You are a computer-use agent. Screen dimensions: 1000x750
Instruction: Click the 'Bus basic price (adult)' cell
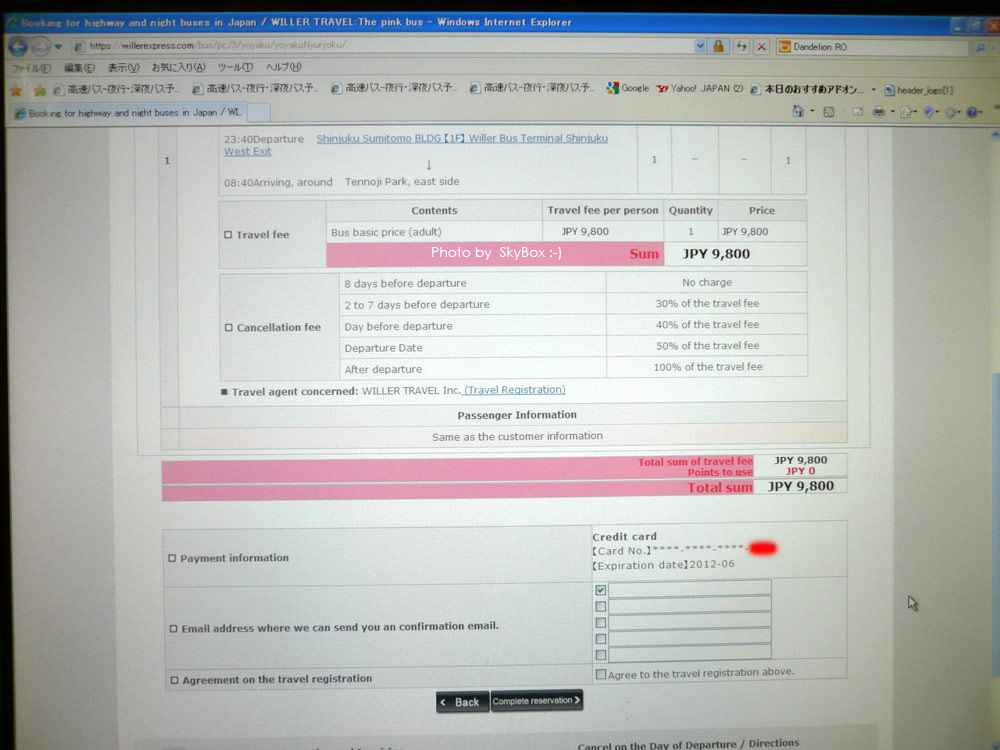click(x=434, y=232)
